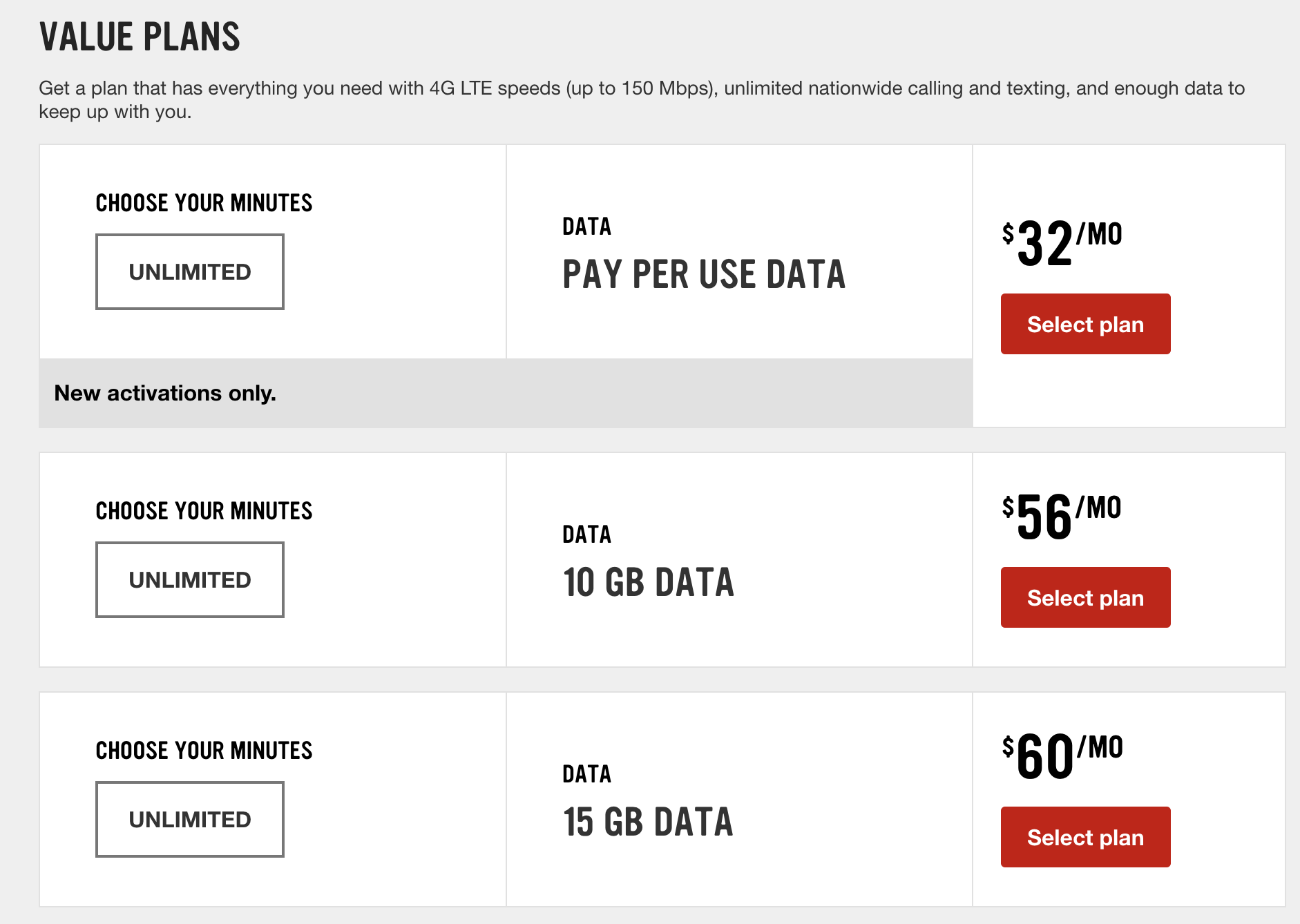Click the $56/MO price
1300x924 pixels.
click(x=1062, y=516)
